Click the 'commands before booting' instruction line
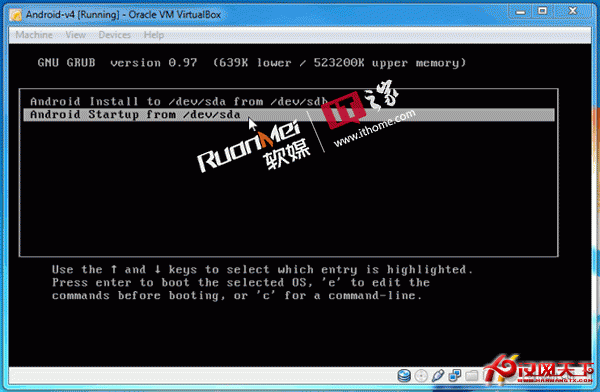This screenshot has width=600, height=392. (237, 296)
